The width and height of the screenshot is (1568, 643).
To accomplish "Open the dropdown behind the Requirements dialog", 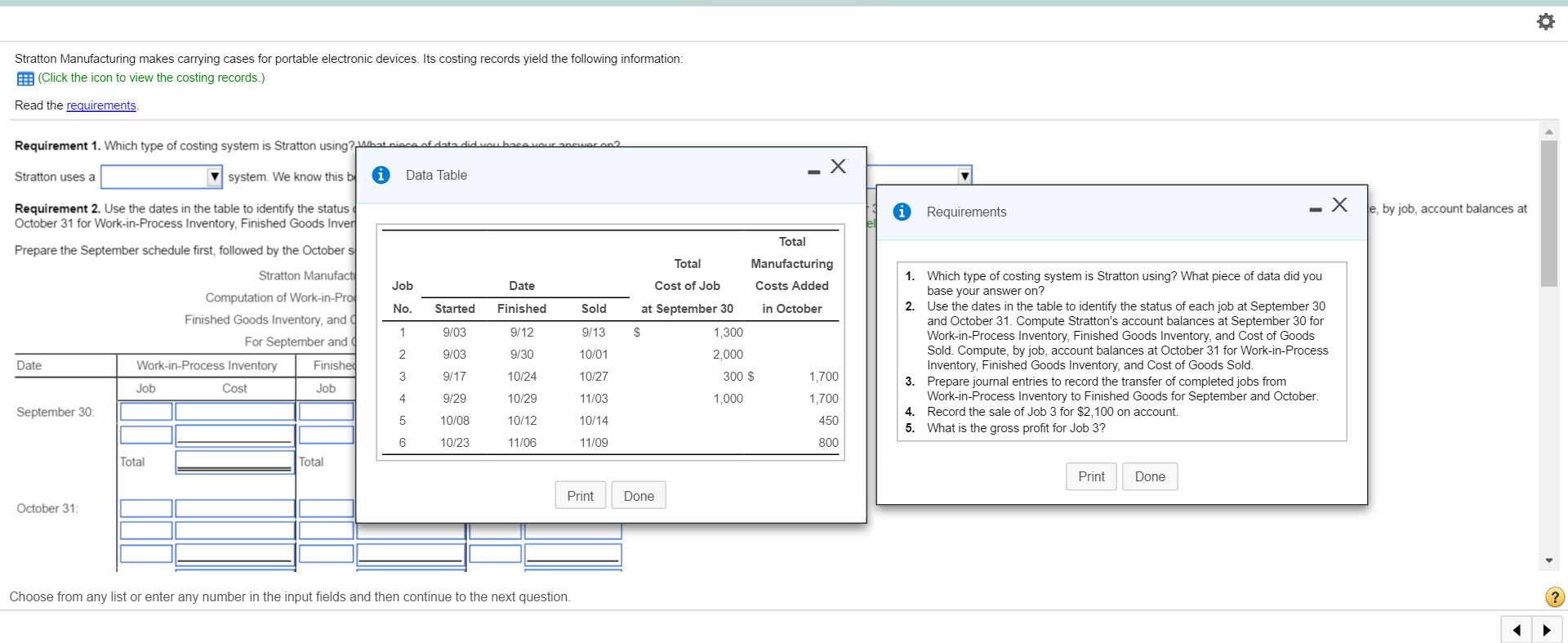I will 964,176.
